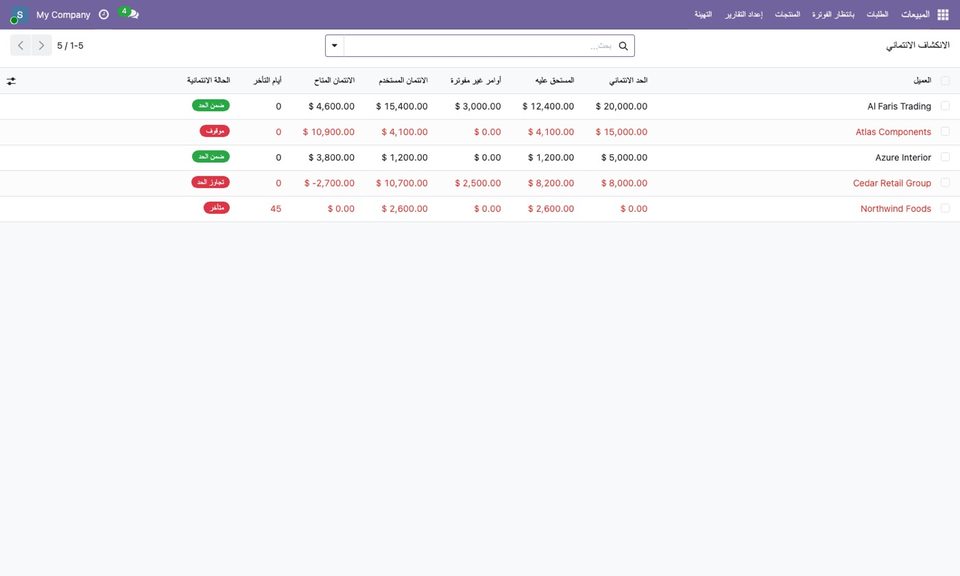
Task: Sort by the أوامر غير مفوترة column header
Action: (x=476, y=81)
